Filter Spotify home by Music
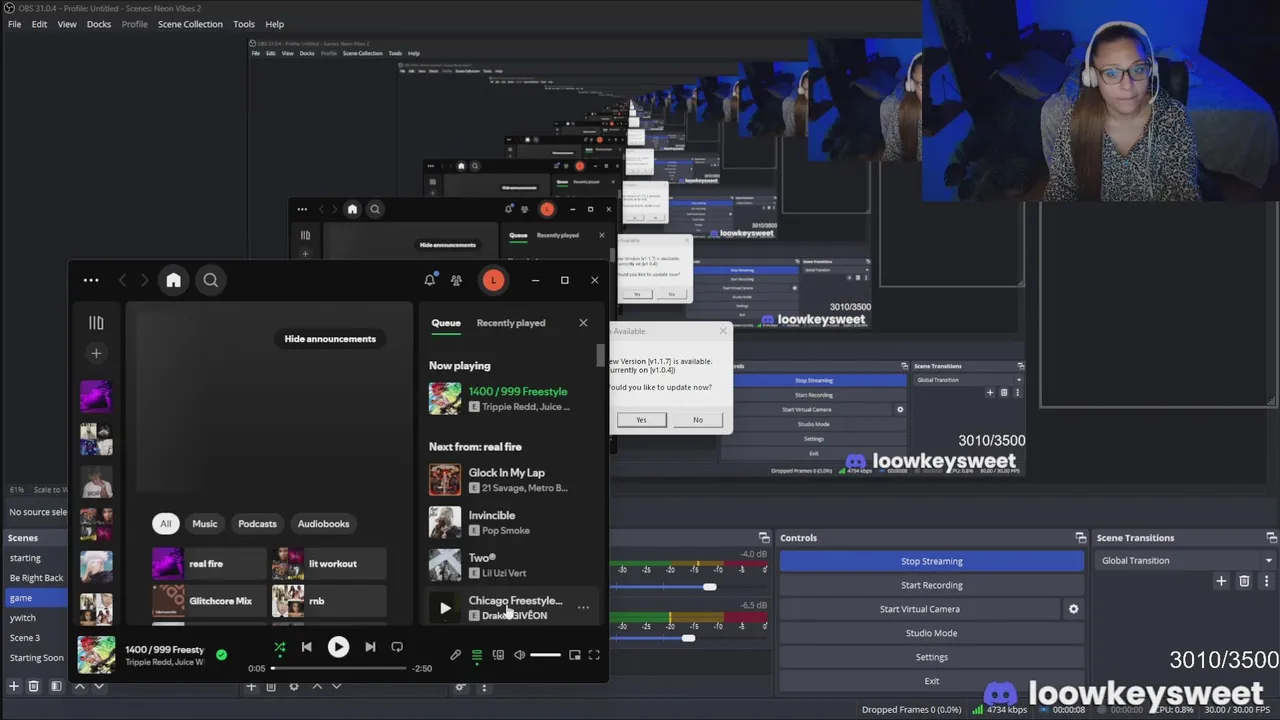The image size is (1280, 720). (x=205, y=524)
